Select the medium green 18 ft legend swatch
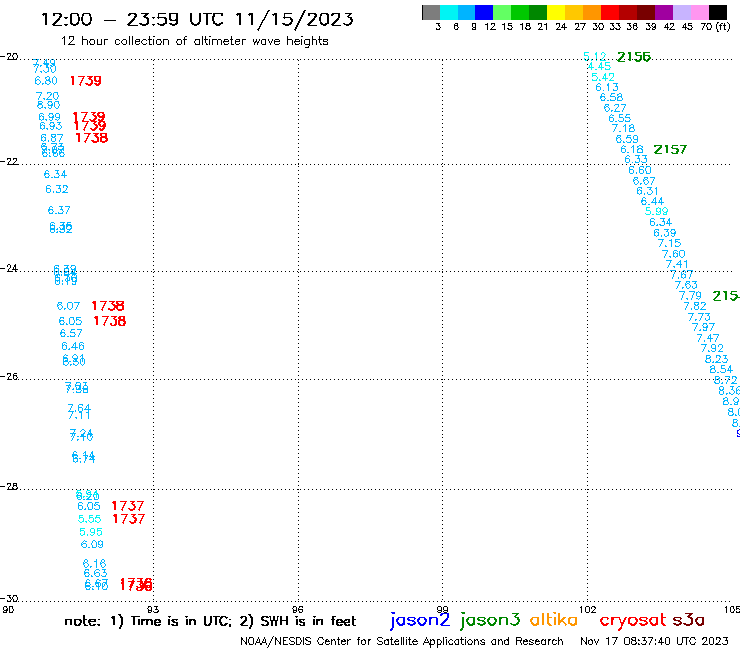740x650 pixels. (520, 12)
